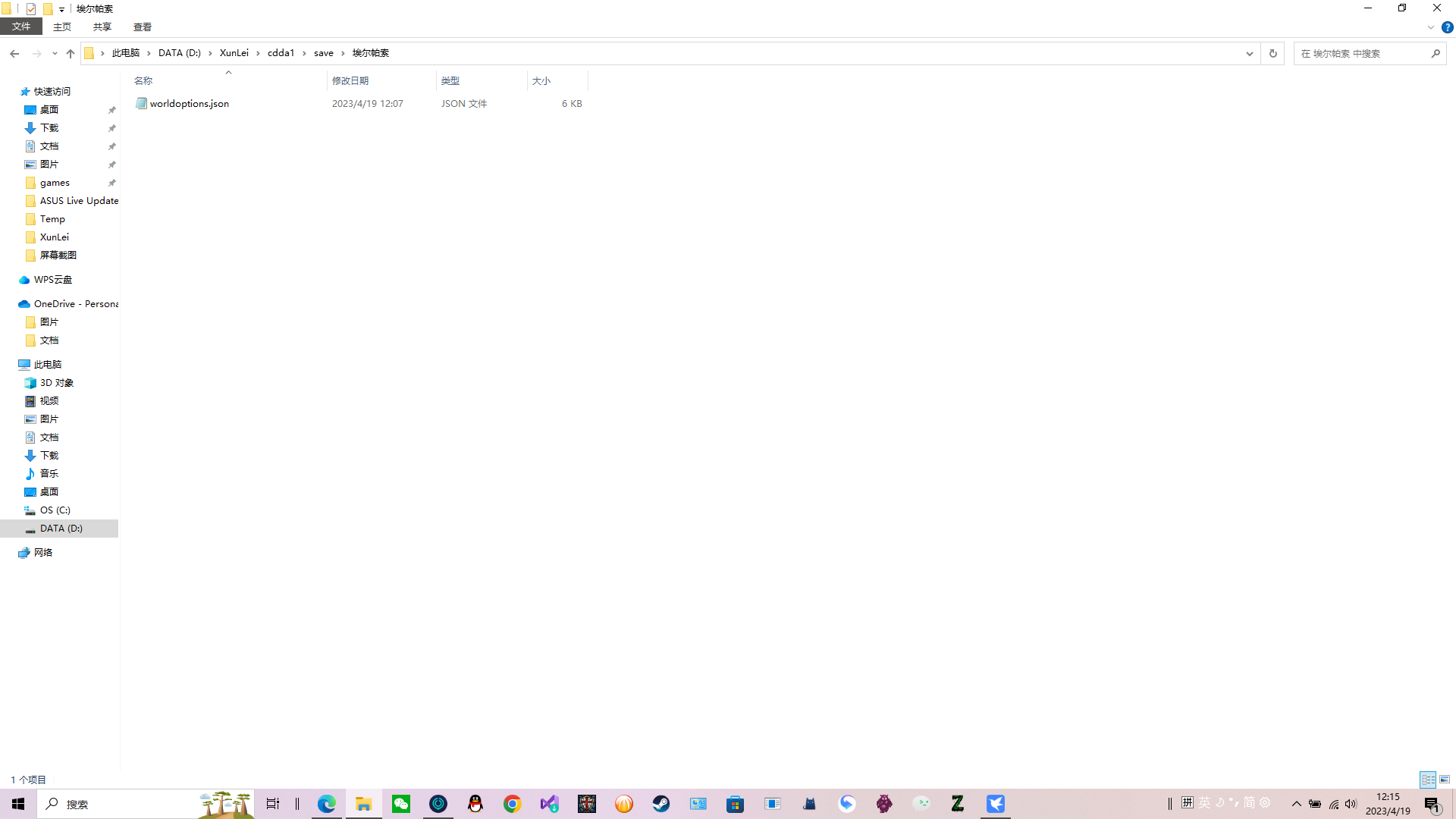Switch to details view layout icon
1456x819 pixels.
[1428, 780]
